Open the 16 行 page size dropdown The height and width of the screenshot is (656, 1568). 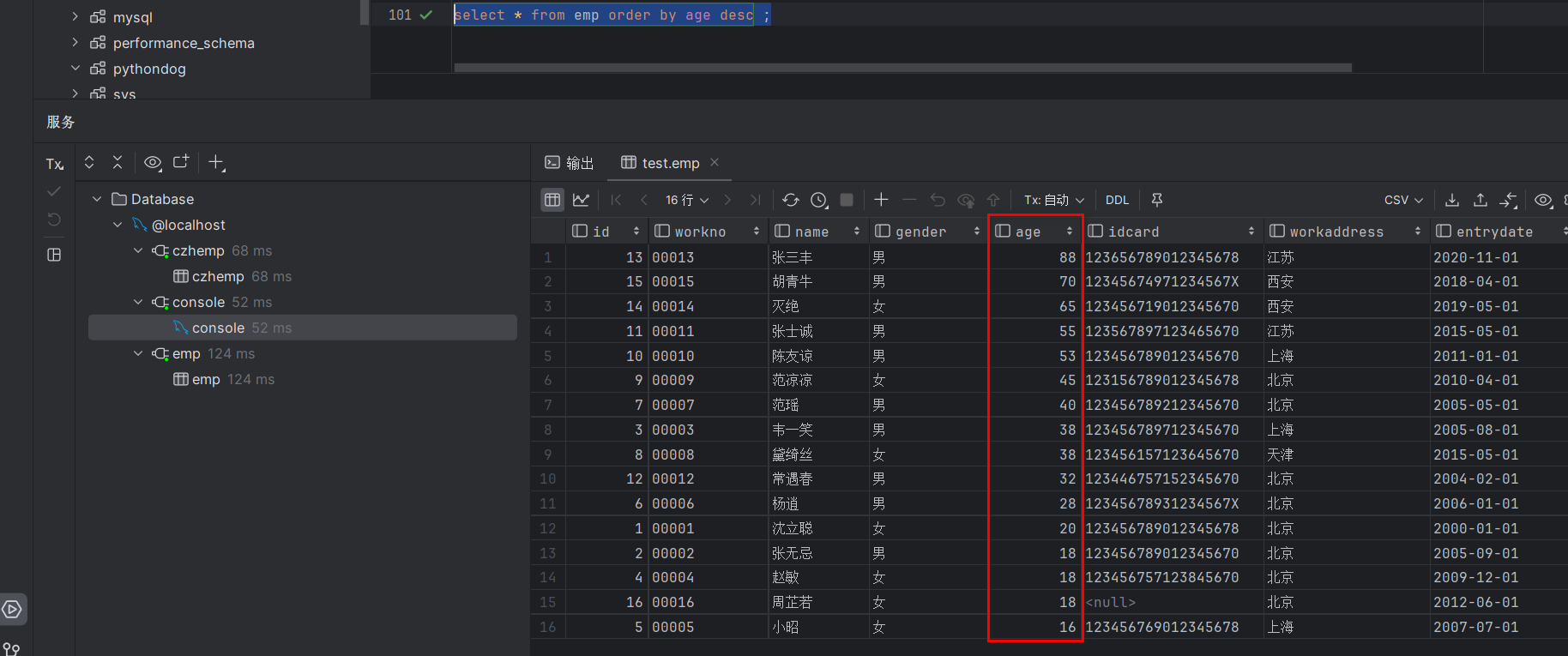tap(687, 200)
